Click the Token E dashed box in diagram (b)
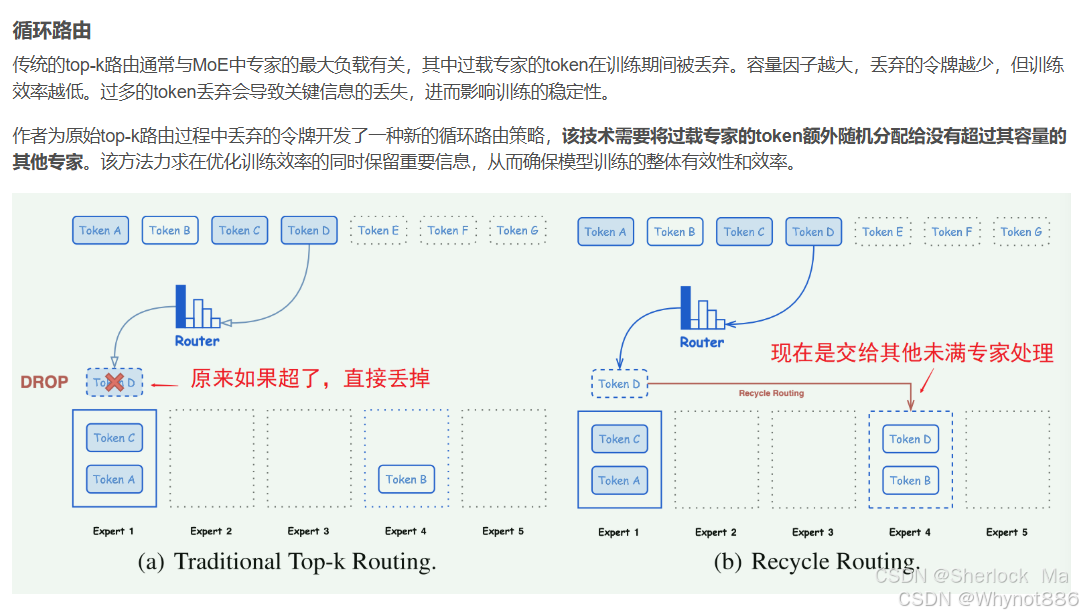 (x=883, y=231)
